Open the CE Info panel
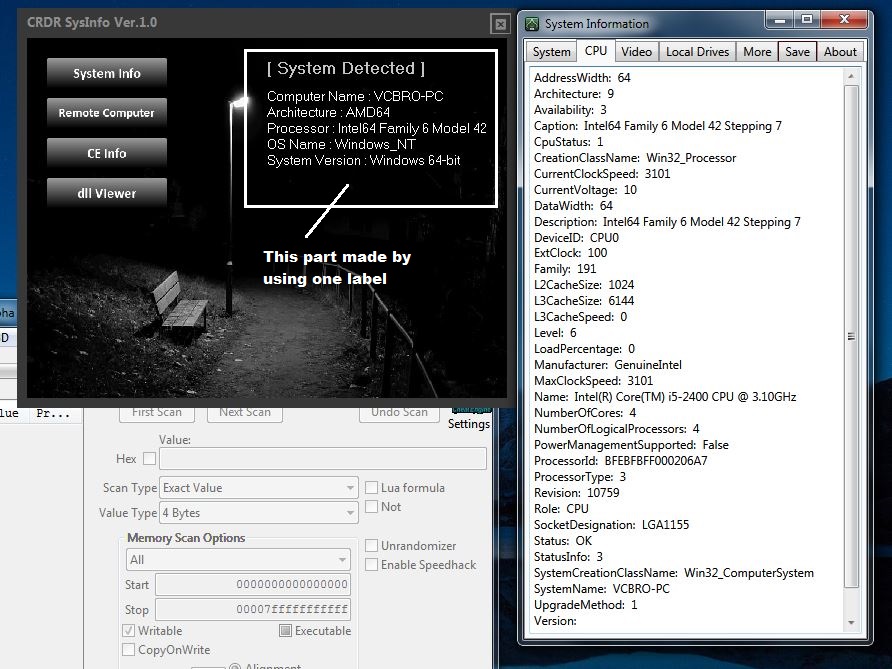The height and width of the screenshot is (669, 892). (106, 153)
